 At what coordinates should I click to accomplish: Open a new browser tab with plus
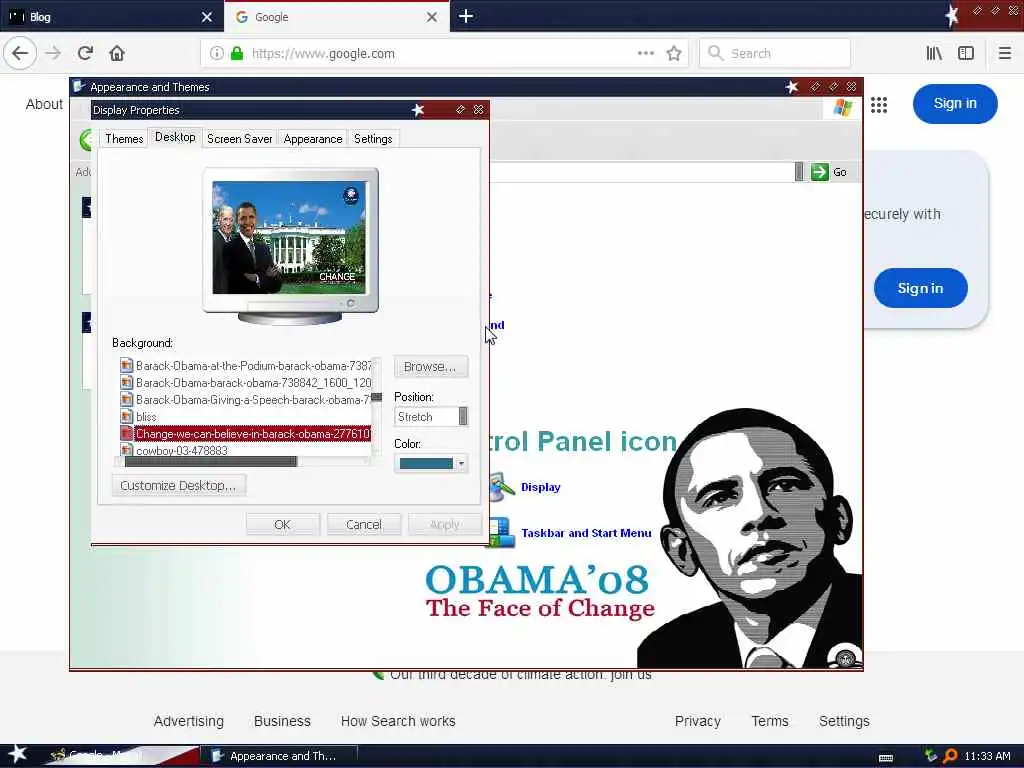pyautogui.click(x=466, y=16)
